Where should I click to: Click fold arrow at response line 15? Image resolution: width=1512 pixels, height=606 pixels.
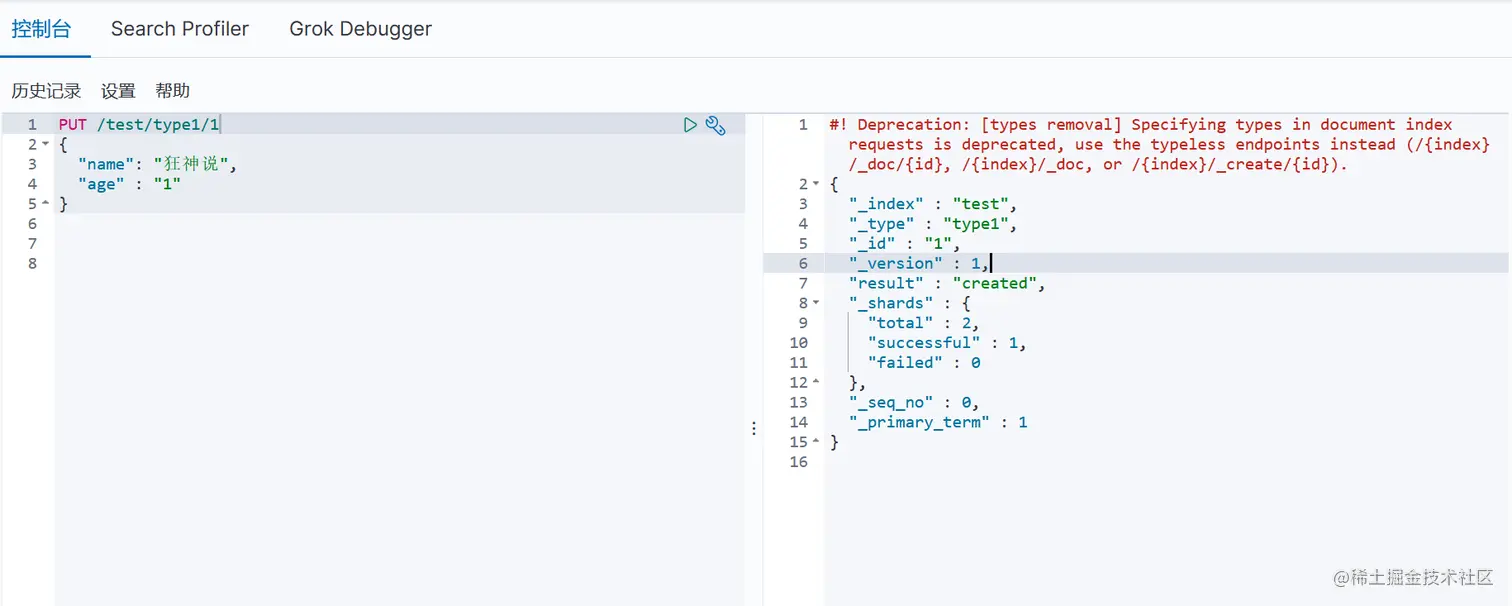pos(816,442)
